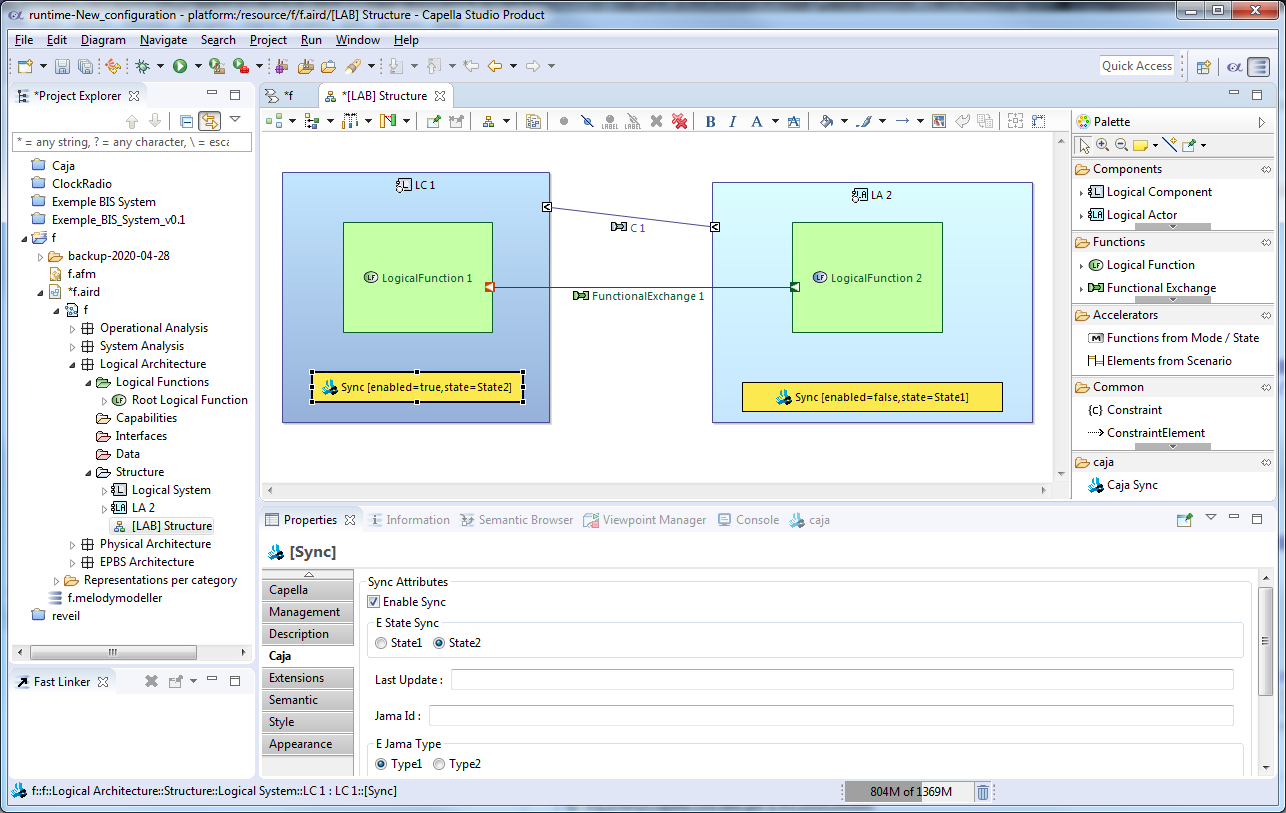Click the Jama Id text field
The height and width of the screenshot is (813, 1286).
[831, 716]
